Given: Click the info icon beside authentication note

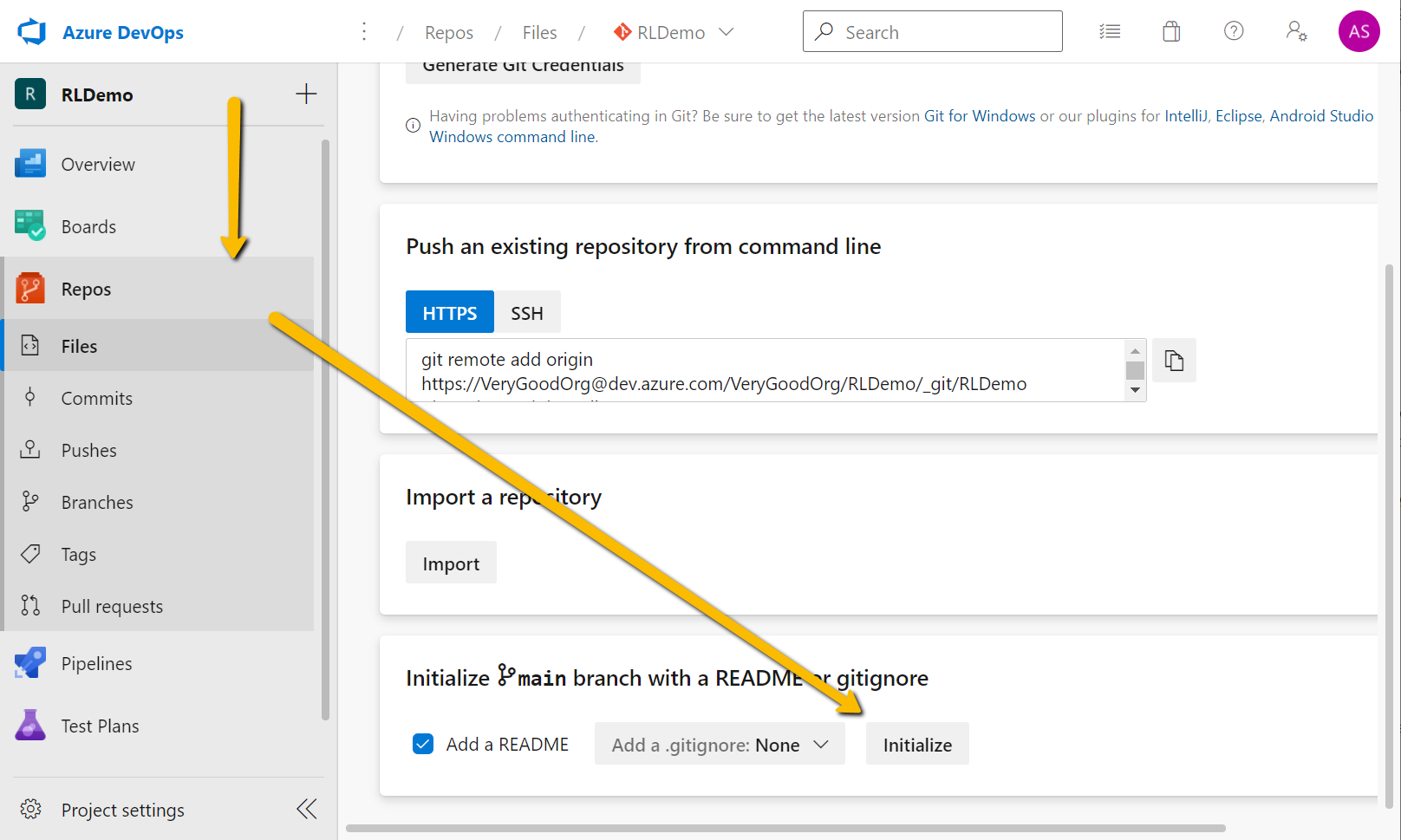Looking at the screenshot, I should (414, 126).
